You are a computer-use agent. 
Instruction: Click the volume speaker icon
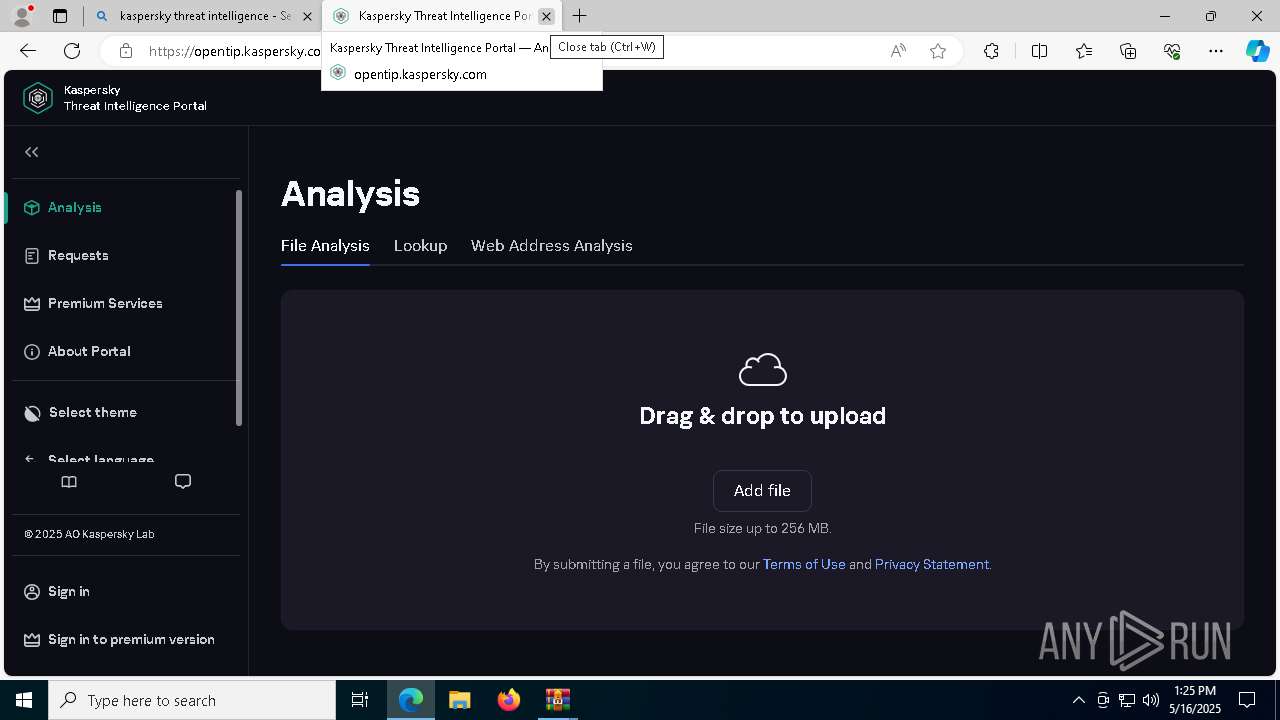click(x=1150, y=700)
